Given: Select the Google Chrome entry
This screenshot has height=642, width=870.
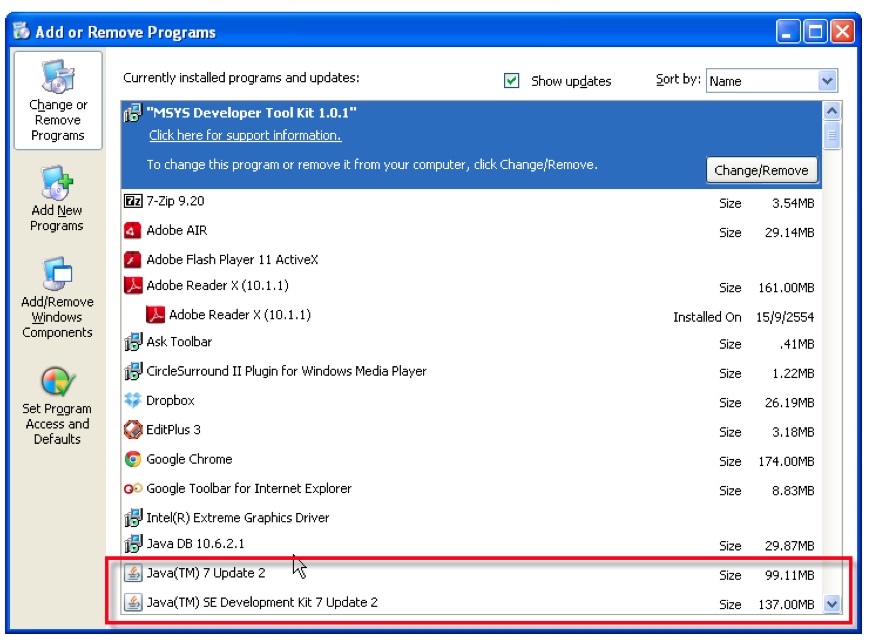Looking at the screenshot, I should (x=471, y=459).
